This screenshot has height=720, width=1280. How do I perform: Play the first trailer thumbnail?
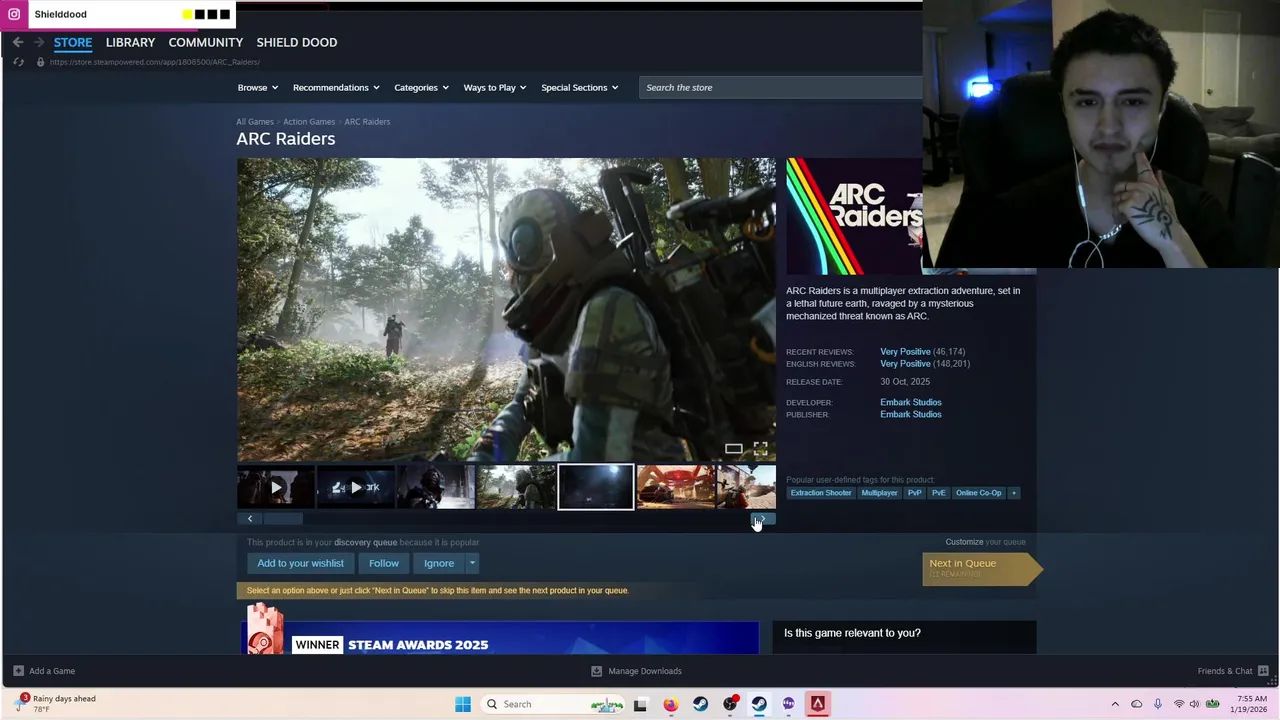(x=276, y=488)
